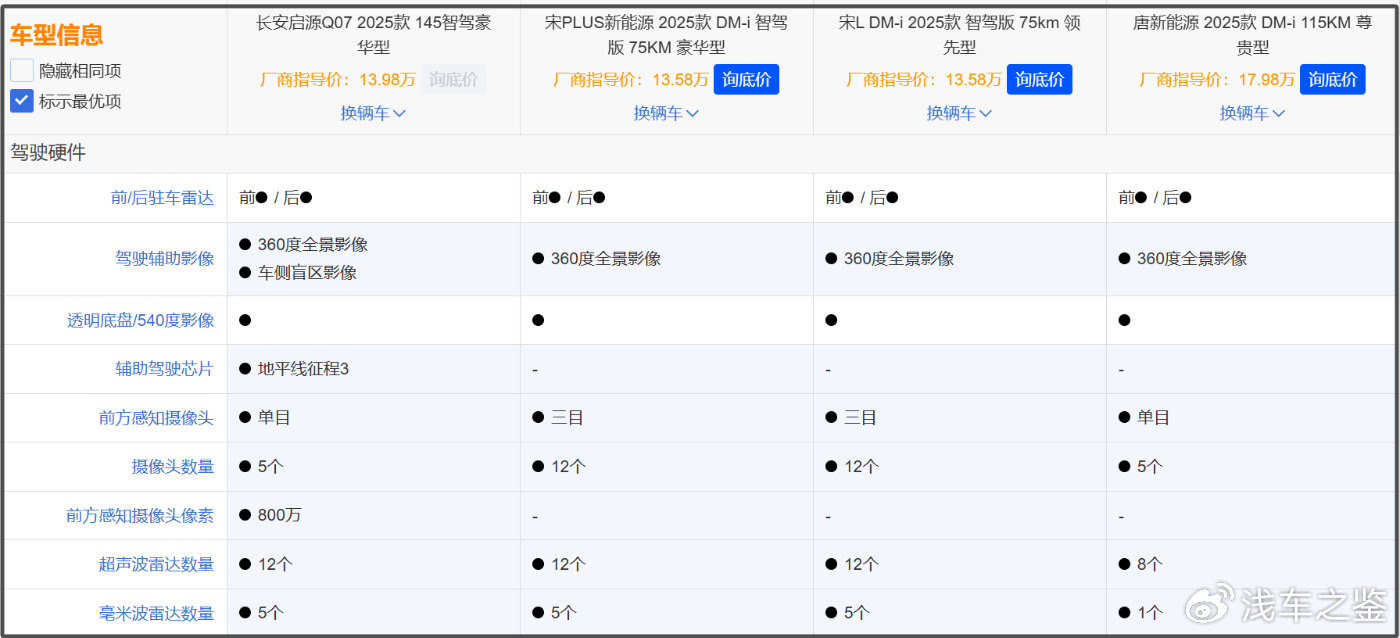The height and width of the screenshot is (638, 1400).
Task: Expand 换辆车 under 宋PLUS新能源
Action: [x=666, y=113]
